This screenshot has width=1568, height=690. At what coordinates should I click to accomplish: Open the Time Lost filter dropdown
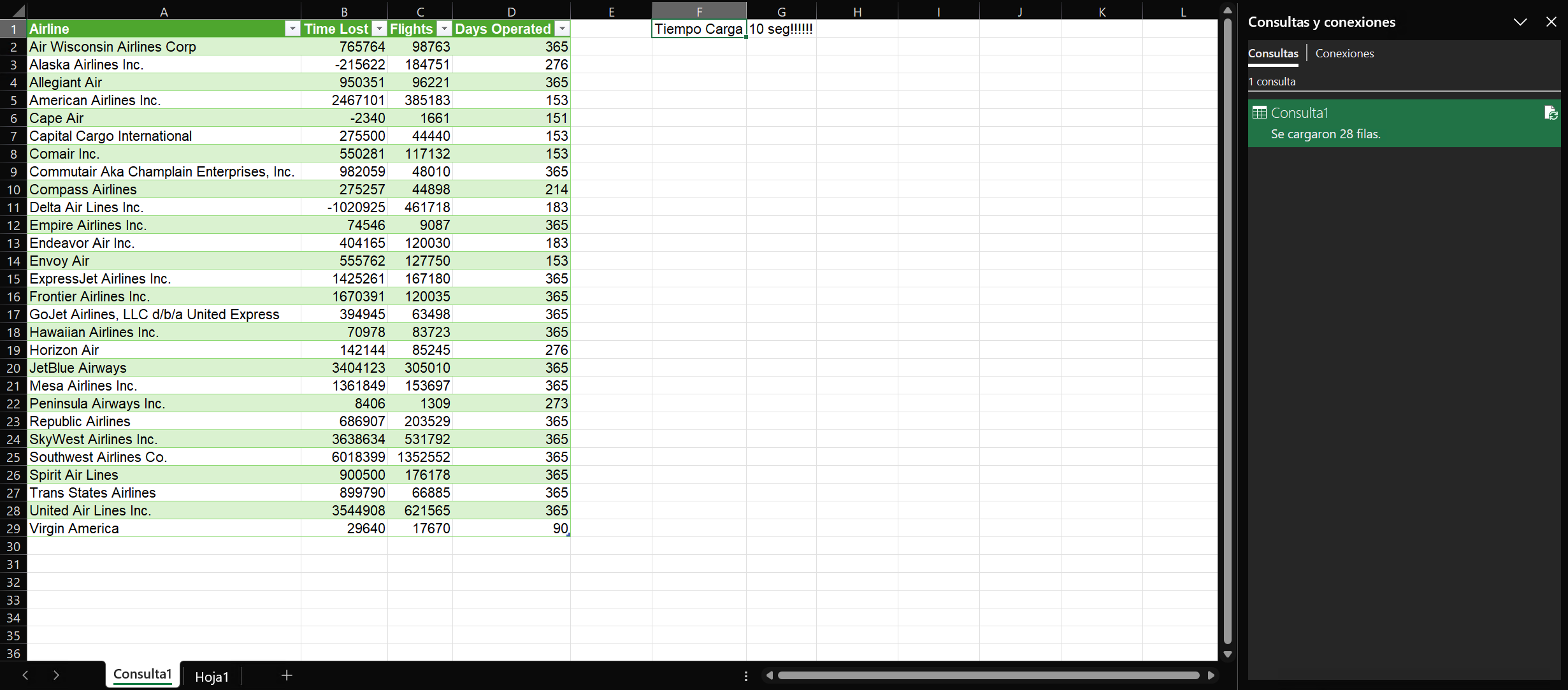point(379,29)
